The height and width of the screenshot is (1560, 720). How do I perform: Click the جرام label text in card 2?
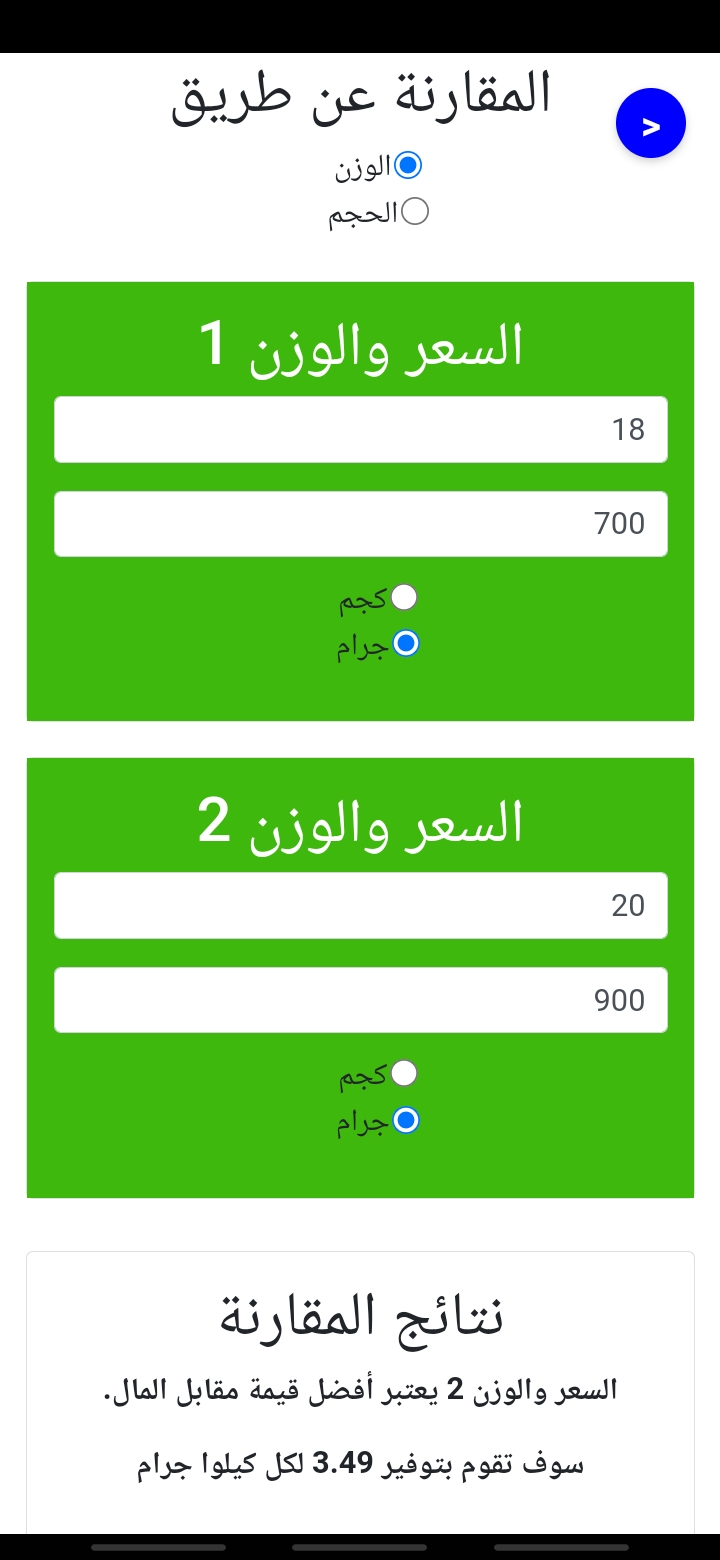362,1123
